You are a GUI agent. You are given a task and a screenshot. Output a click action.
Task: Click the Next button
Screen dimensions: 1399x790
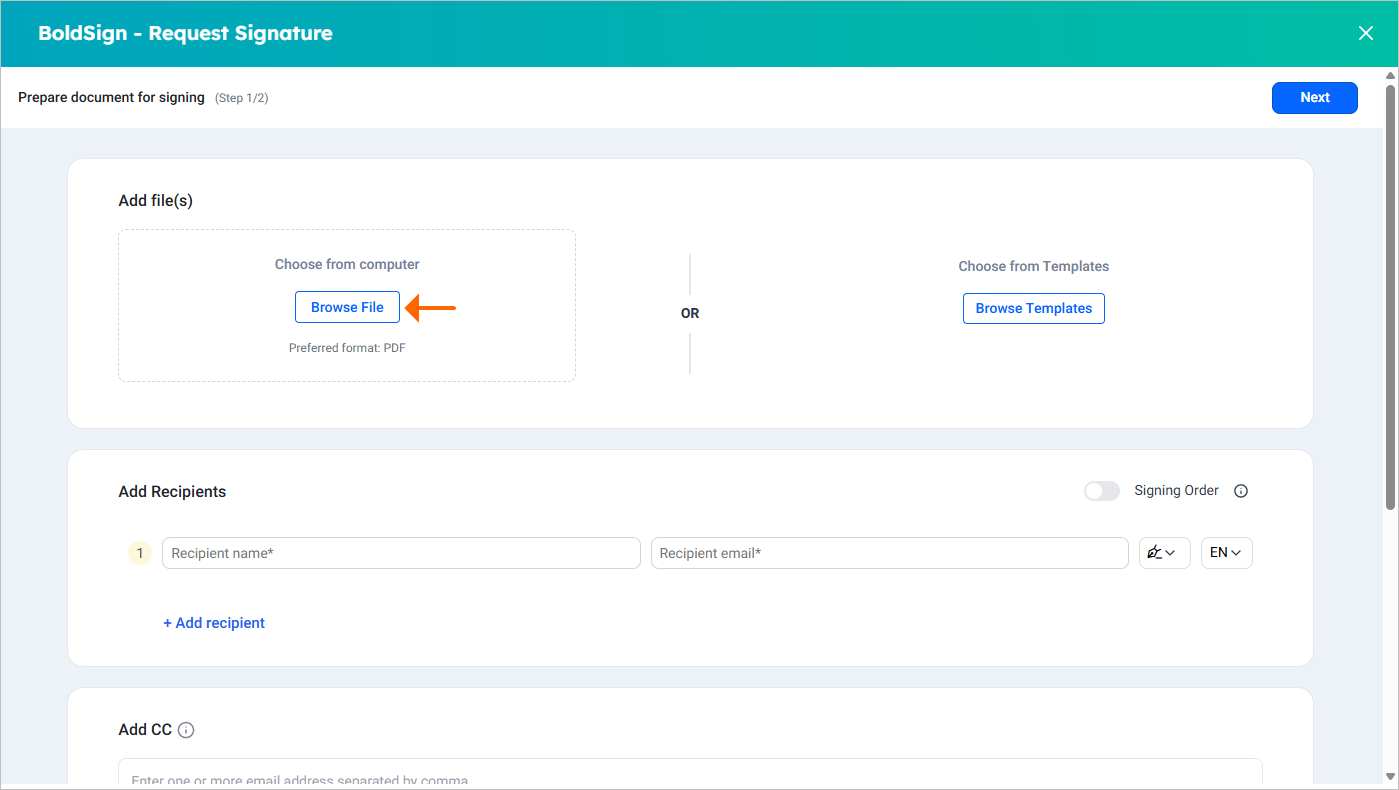pos(1314,98)
